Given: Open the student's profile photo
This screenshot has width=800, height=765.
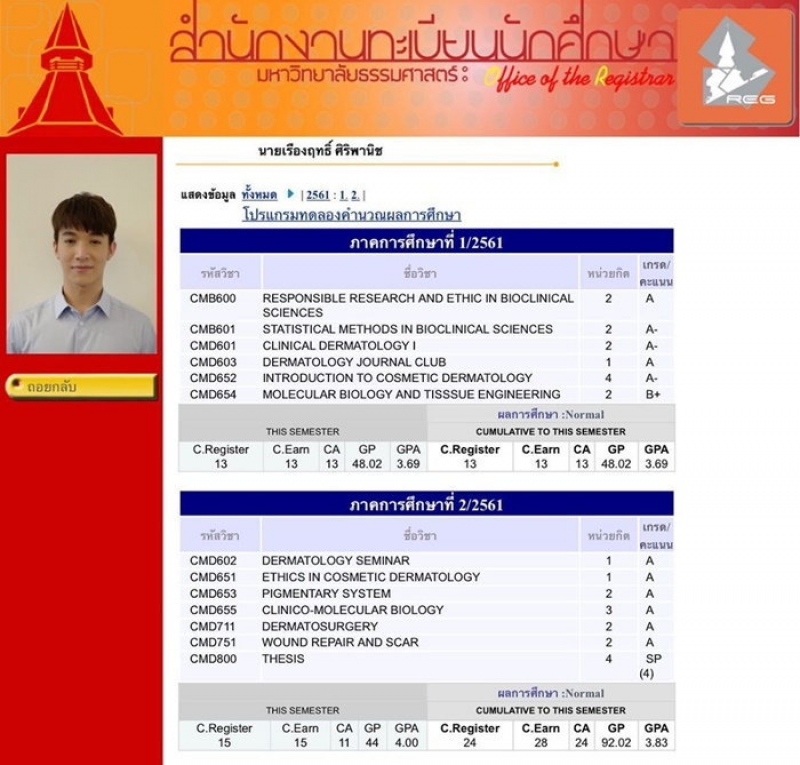Looking at the screenshot, I should pyautogui.click(x=82, y=254).
